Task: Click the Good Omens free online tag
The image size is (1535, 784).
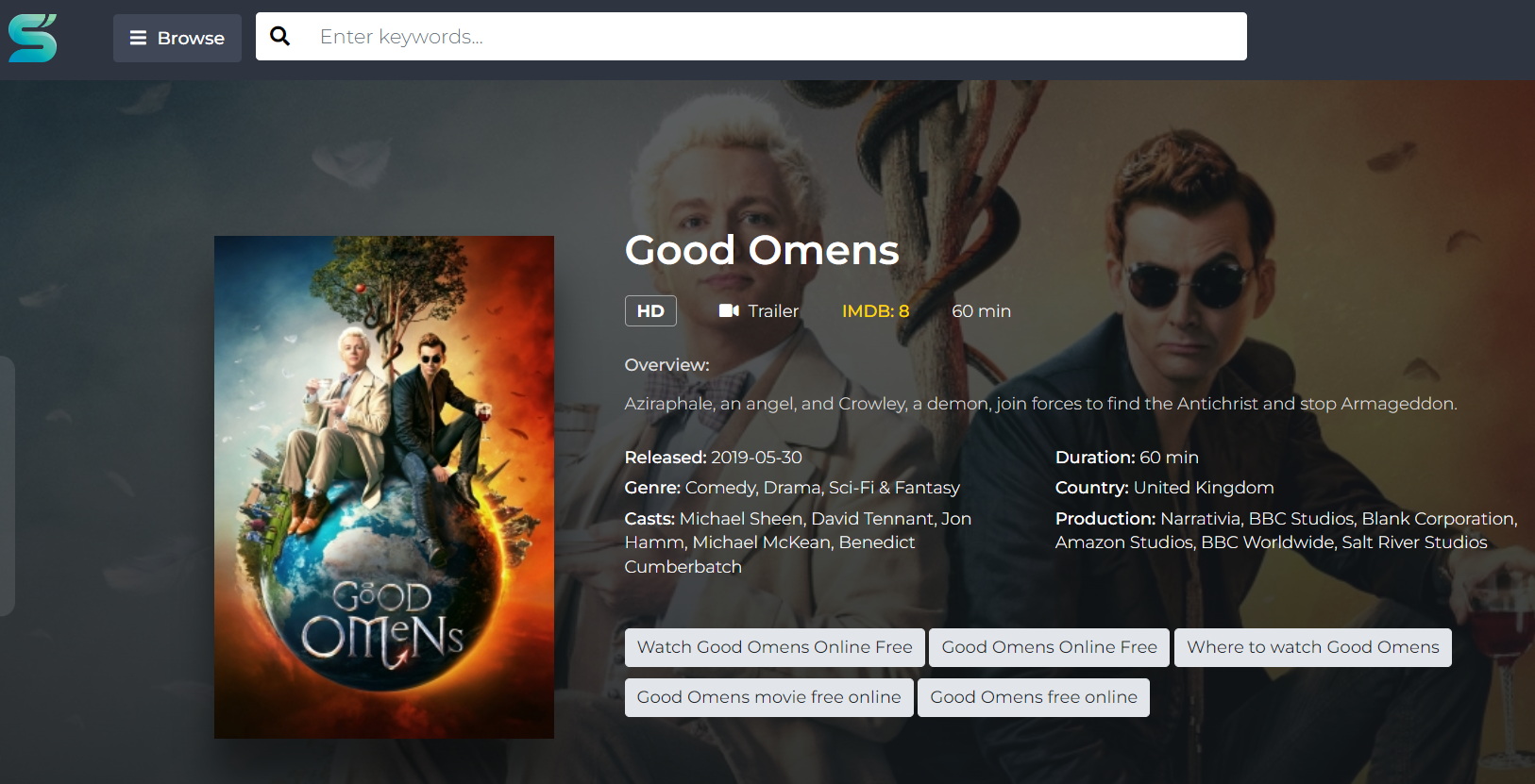Action: [1033, 697]
